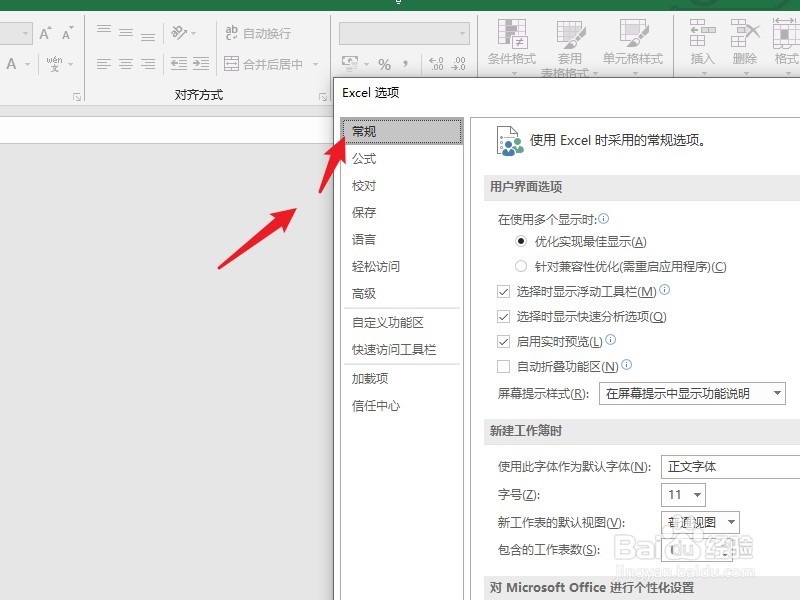Click the 包含的工作表数 input field
Image resolution: width=800 pixels, height=600 pixels.
(x=696, y=549)
